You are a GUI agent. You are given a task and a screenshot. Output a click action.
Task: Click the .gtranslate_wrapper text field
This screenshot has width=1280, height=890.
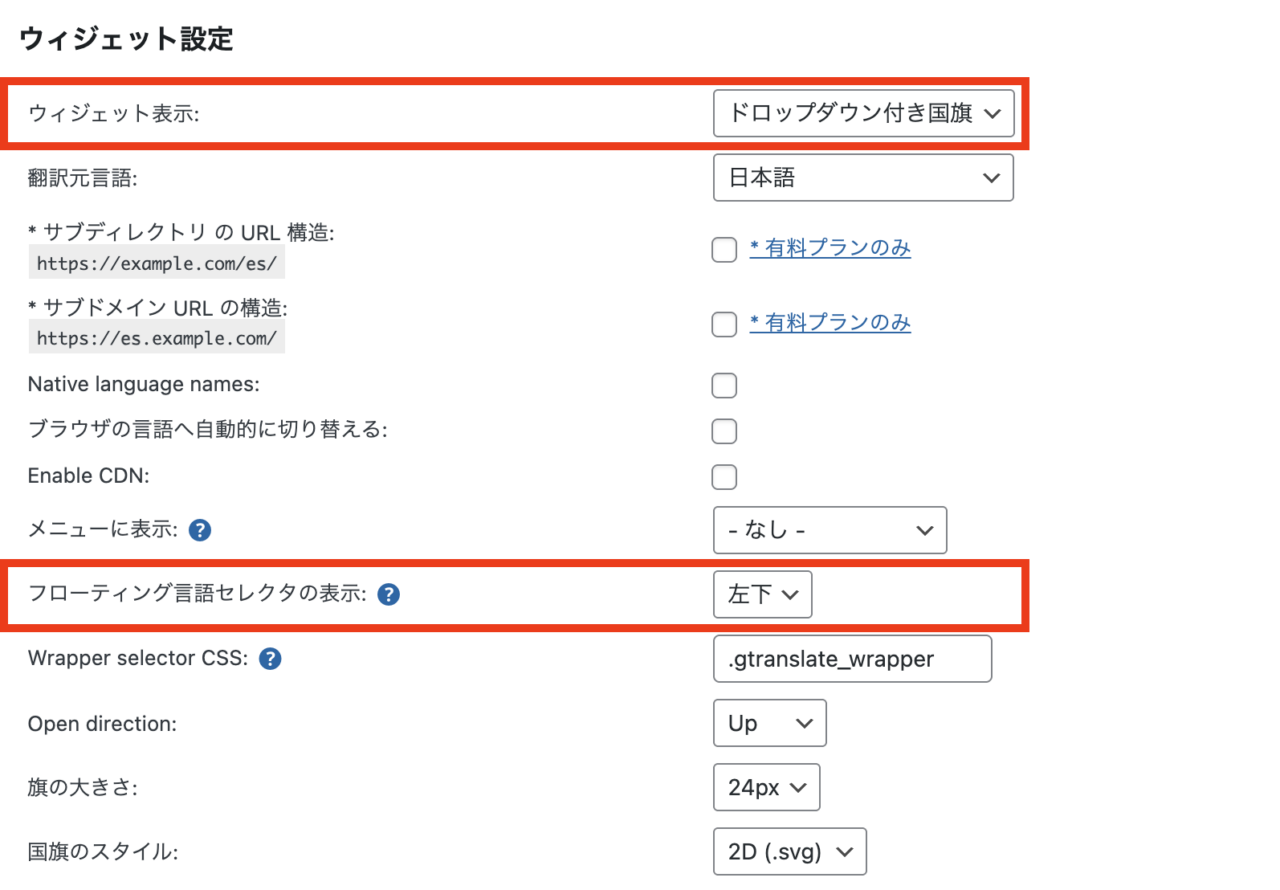852,659
